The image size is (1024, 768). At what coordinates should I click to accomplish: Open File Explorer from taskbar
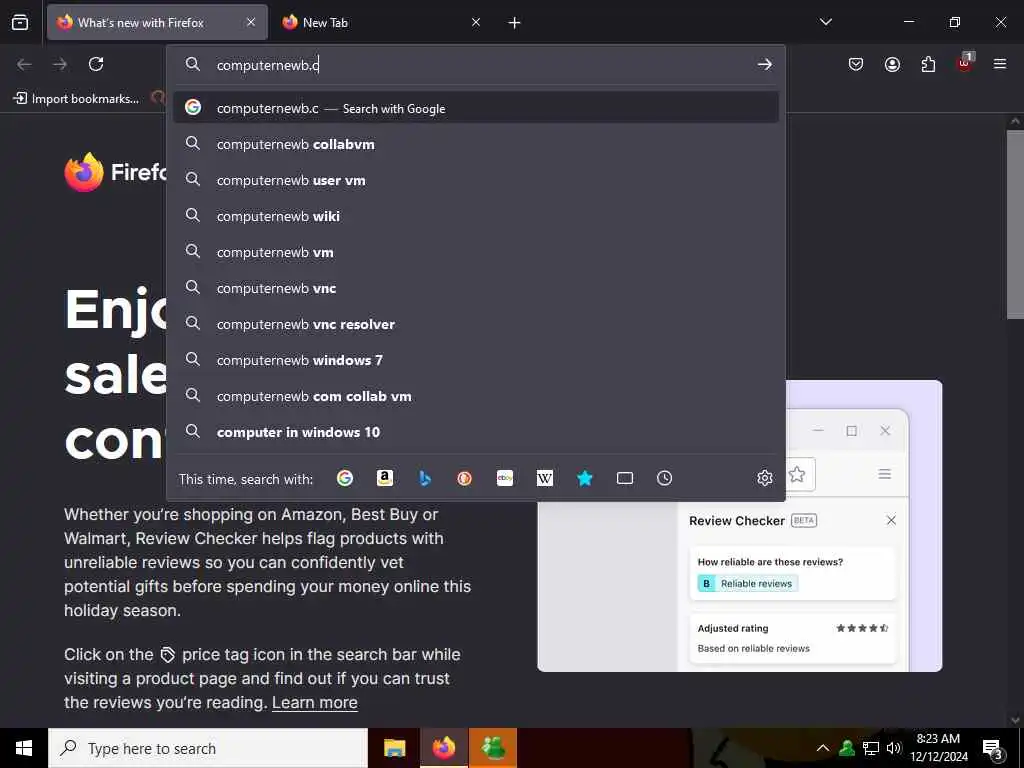[x=394, y=748]
